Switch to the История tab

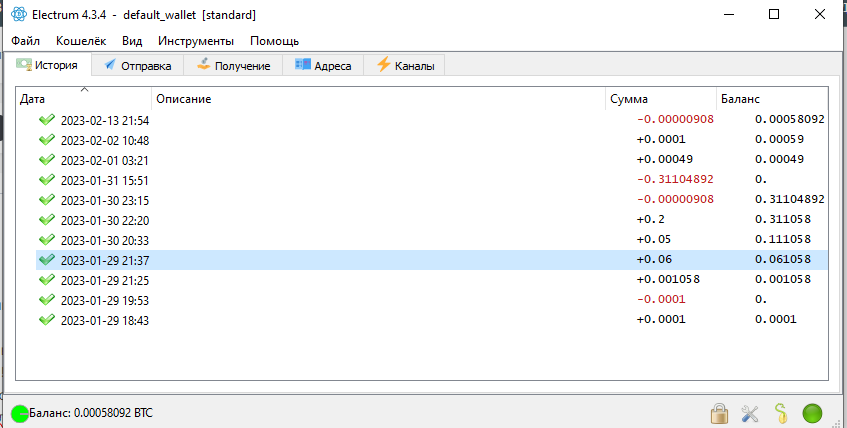click(47, 65)
